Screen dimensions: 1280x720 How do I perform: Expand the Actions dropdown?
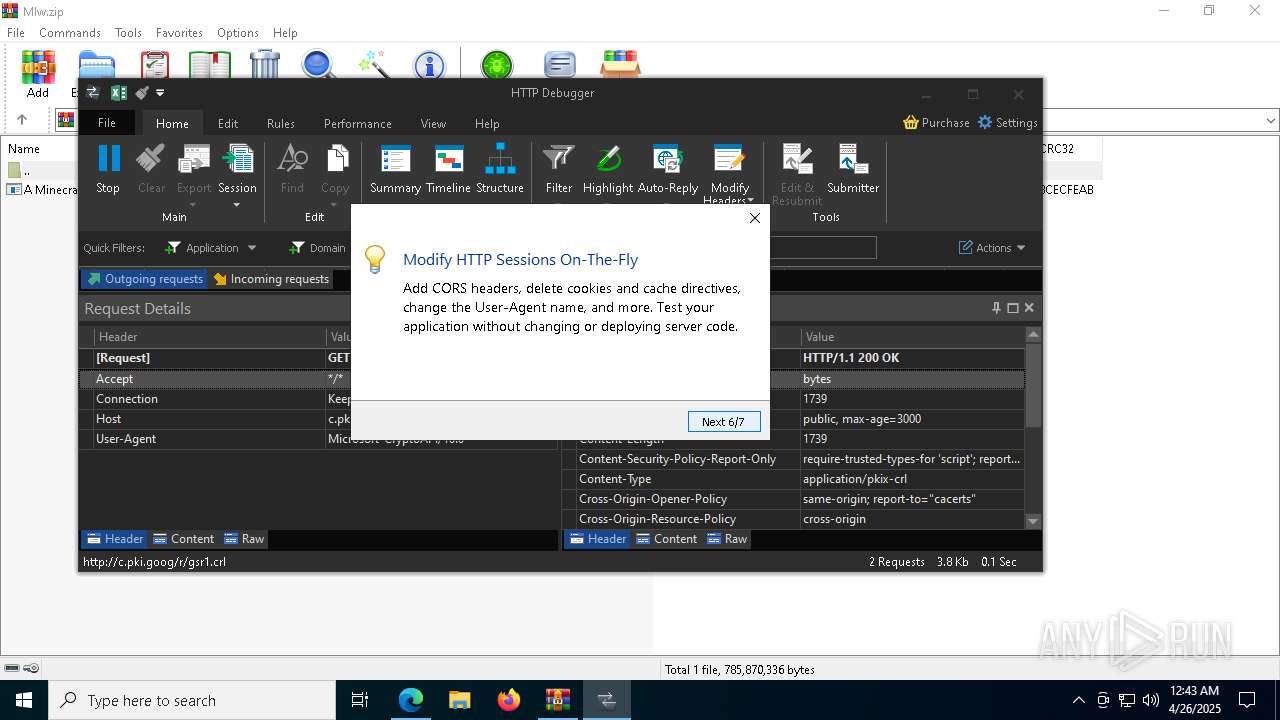click(1021, 248)
